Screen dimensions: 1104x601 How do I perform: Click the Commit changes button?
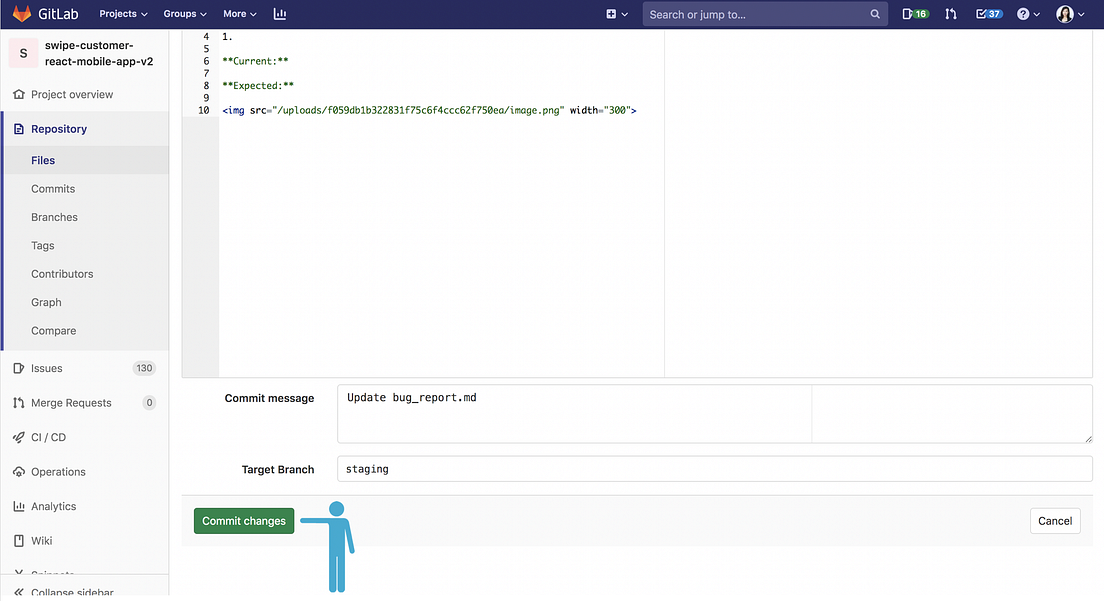(x=244, y=521)
